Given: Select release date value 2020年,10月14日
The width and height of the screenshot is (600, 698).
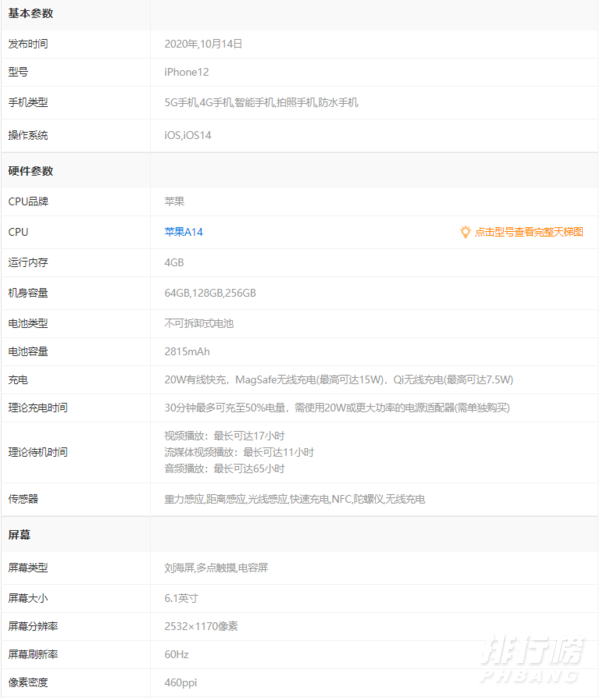Looking at the screenshot, I should coord(203,44).
